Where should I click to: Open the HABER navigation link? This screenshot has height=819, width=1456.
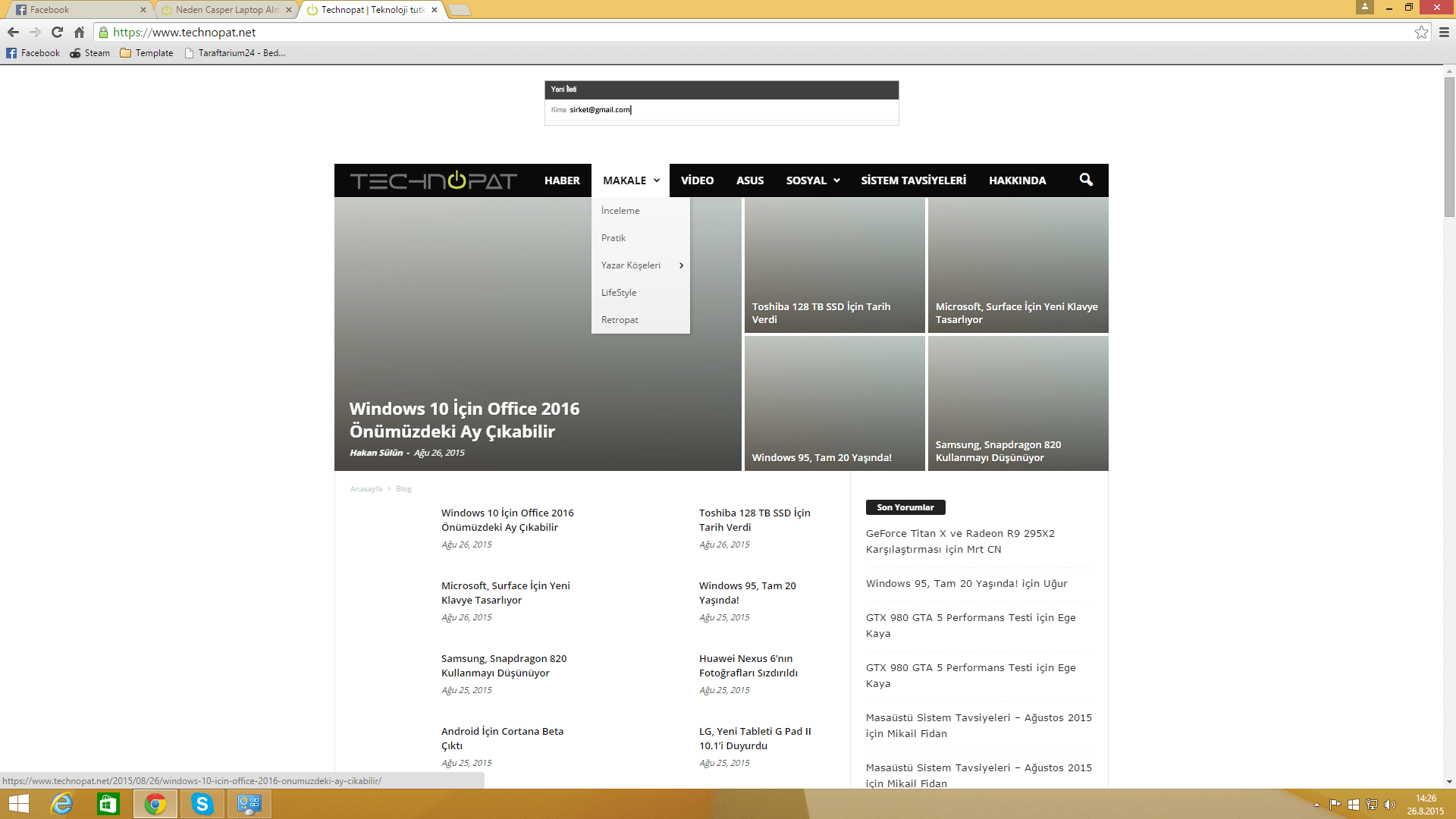(562, 180)
